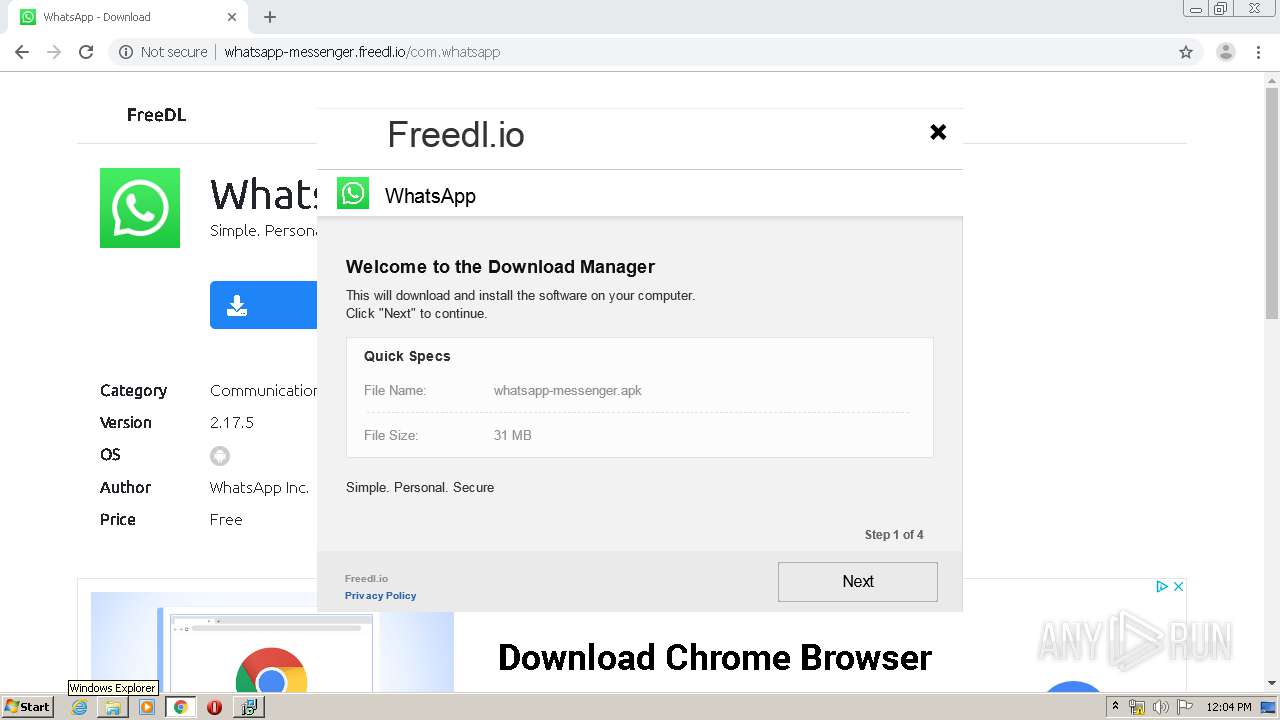The height and width of the screenshot is (720, 1280).
Task: Open media player taskbar icon
Action: point(147,707)
